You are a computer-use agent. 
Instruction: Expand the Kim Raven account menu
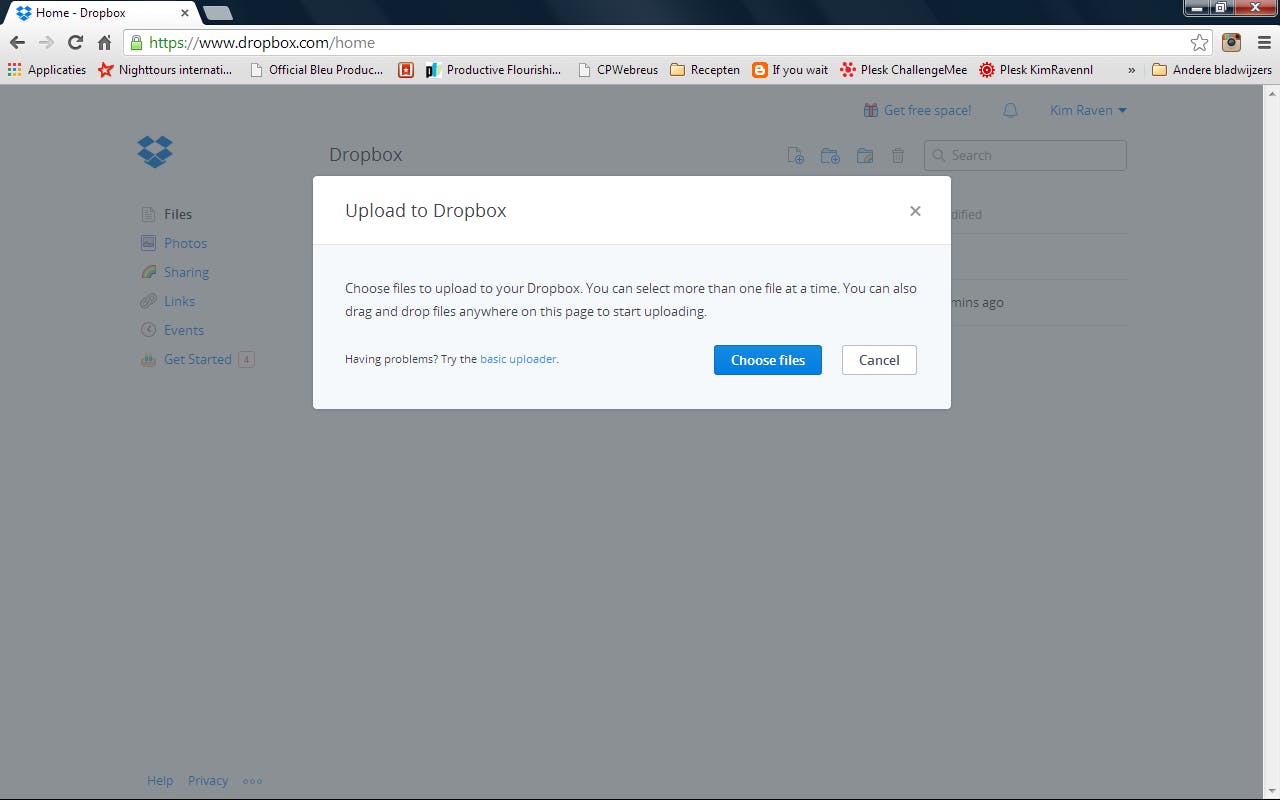click(x=1088, y=110)
